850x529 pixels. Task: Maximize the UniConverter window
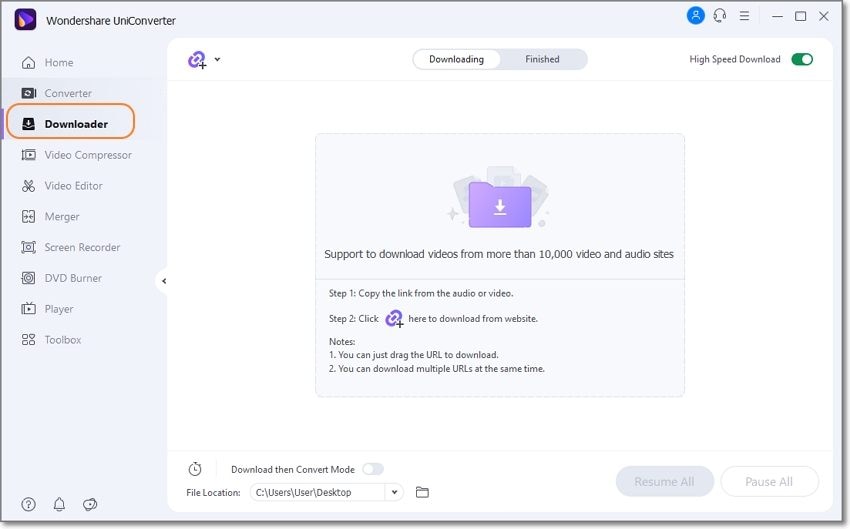pyautogui.click(x=801, y=16)
